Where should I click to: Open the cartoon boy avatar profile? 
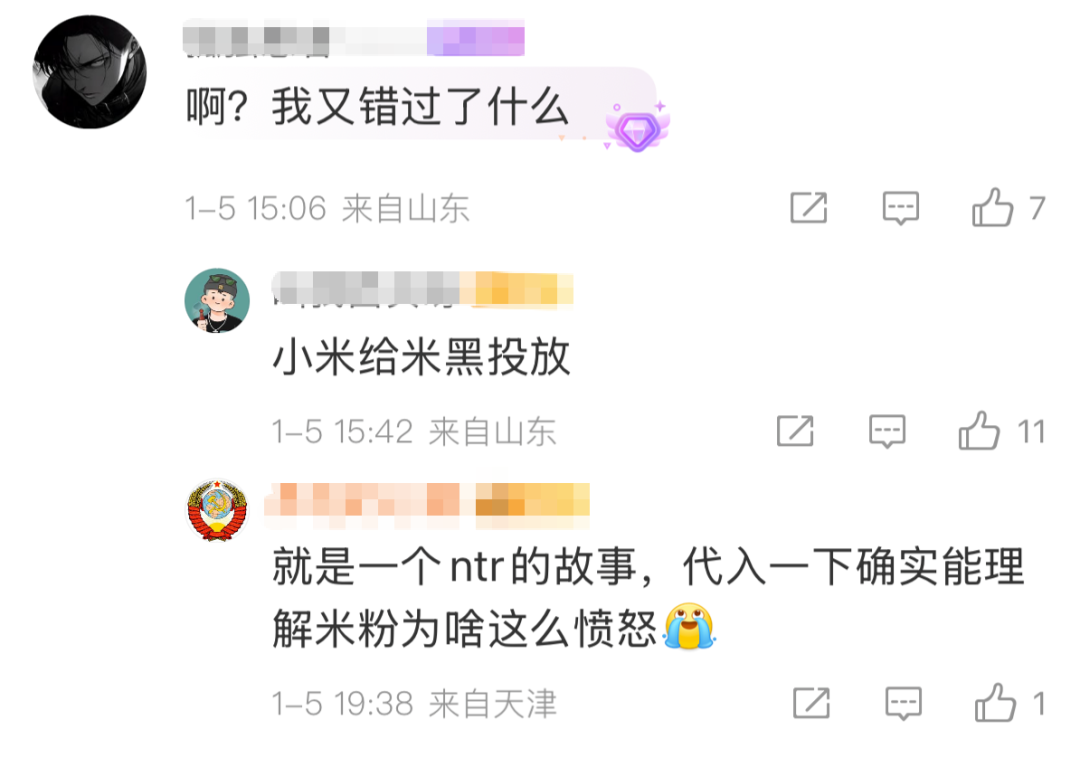tap(217, 300)
